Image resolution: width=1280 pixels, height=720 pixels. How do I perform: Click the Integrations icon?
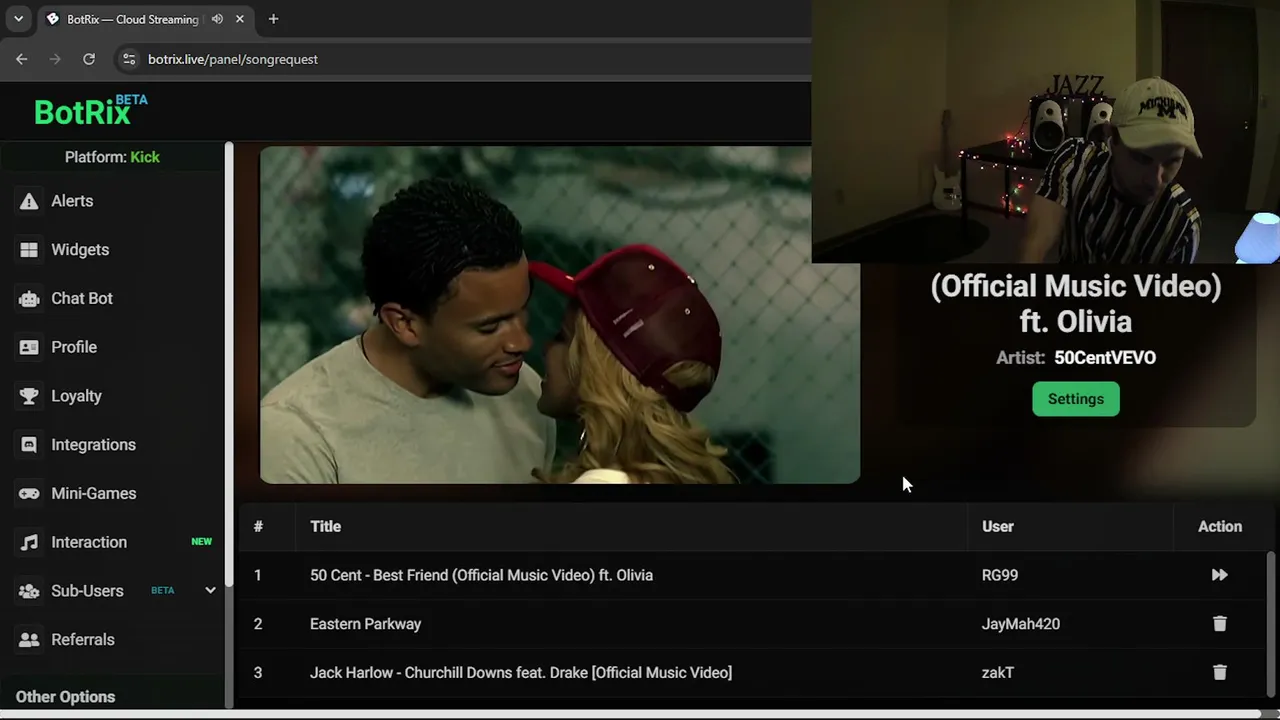(x=29, y=445)
